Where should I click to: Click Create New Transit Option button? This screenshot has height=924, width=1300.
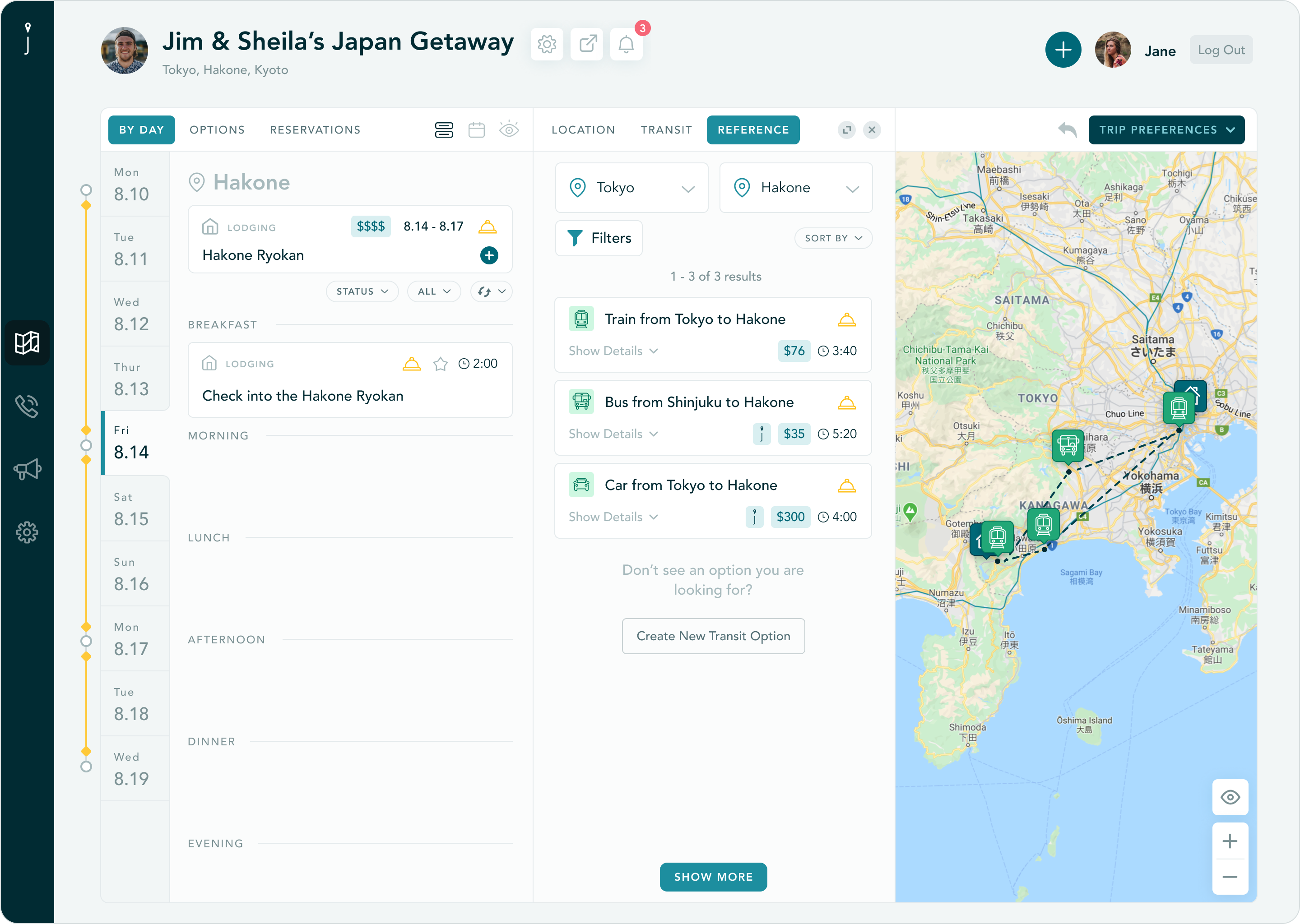713,636
